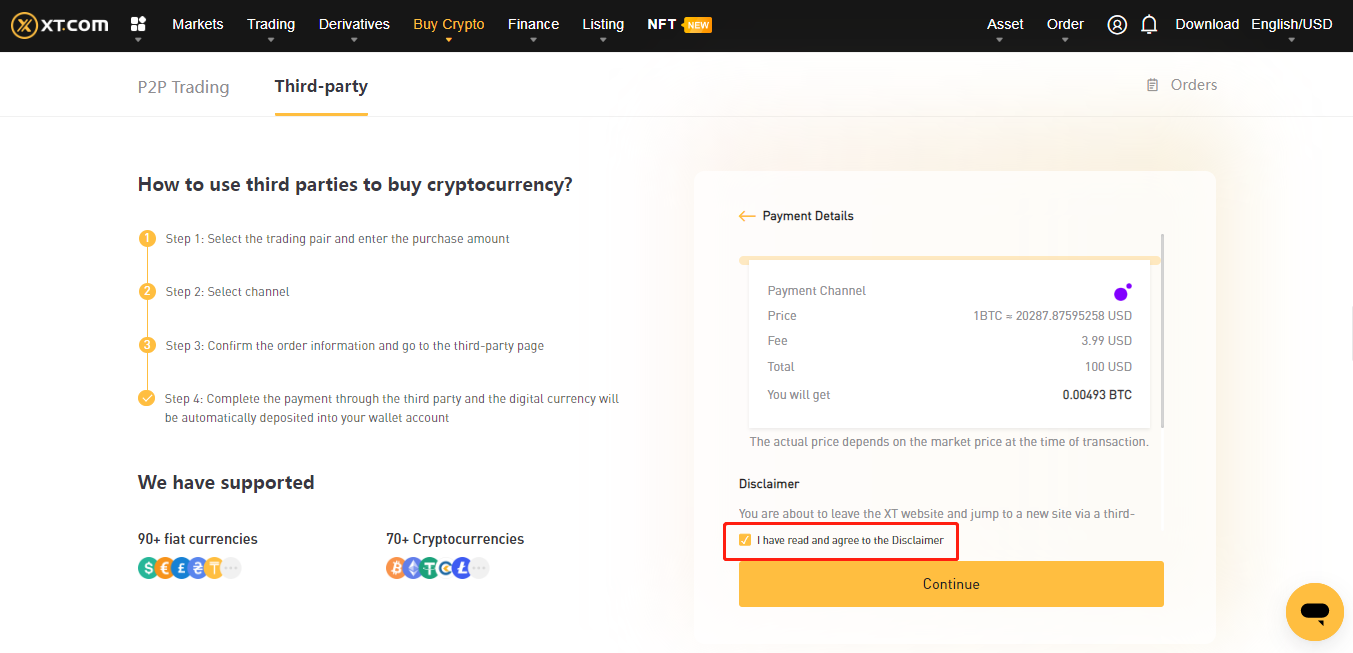
Task: Open the notifications bell icon
Action: pyautogui.click(x=1148, y=24)
